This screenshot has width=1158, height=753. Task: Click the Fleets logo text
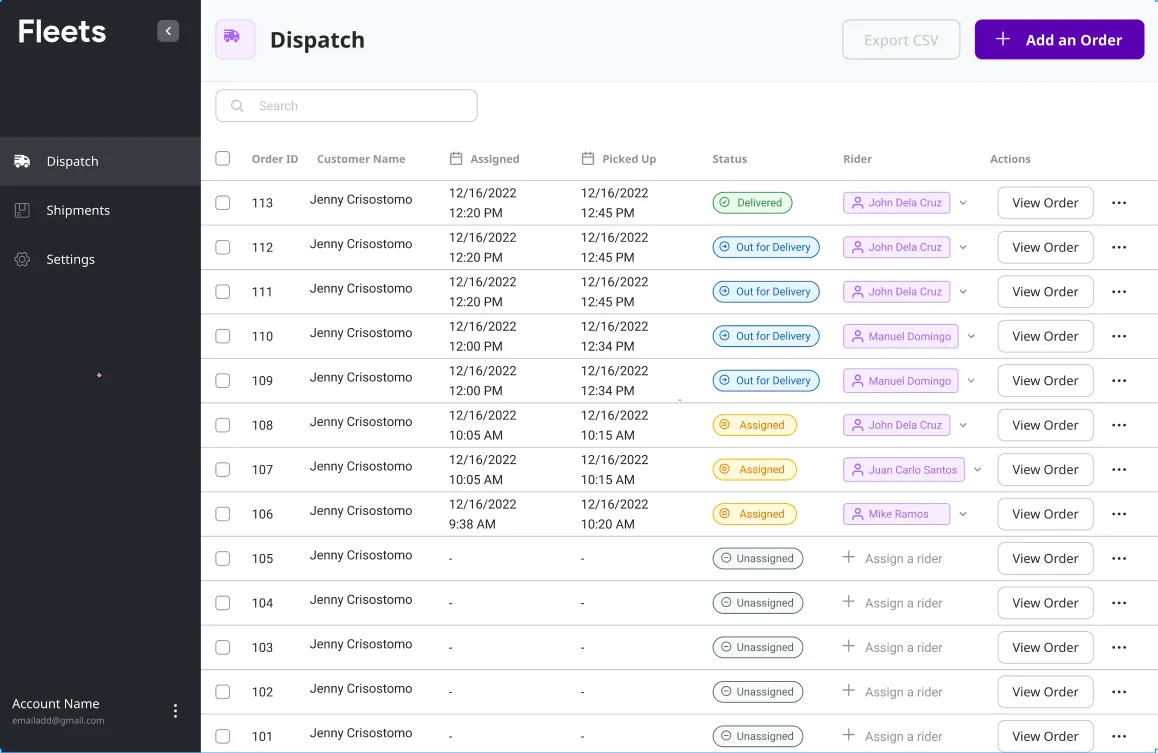click(x=62, y=32)
